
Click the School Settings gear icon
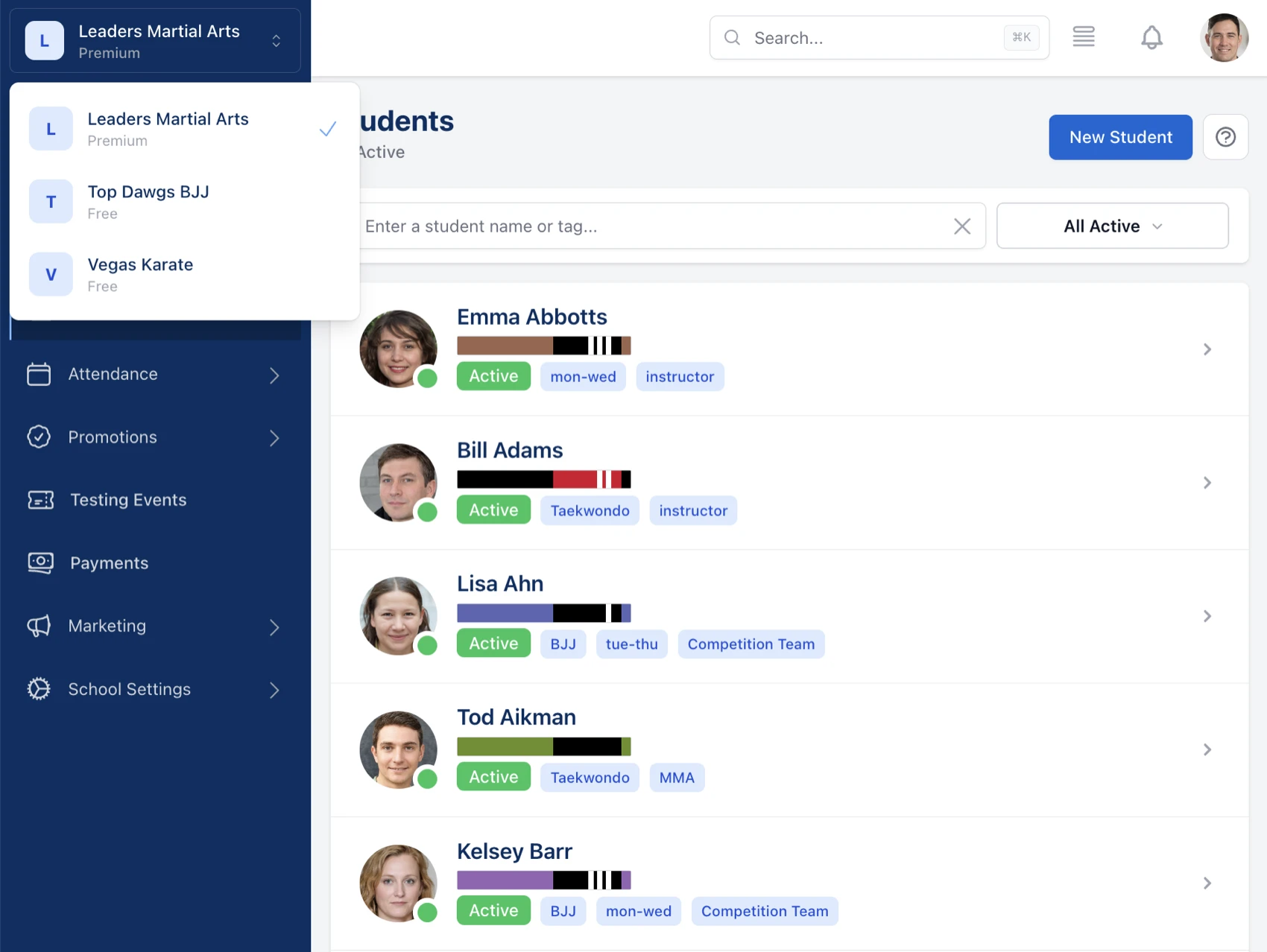click(39, 689)
